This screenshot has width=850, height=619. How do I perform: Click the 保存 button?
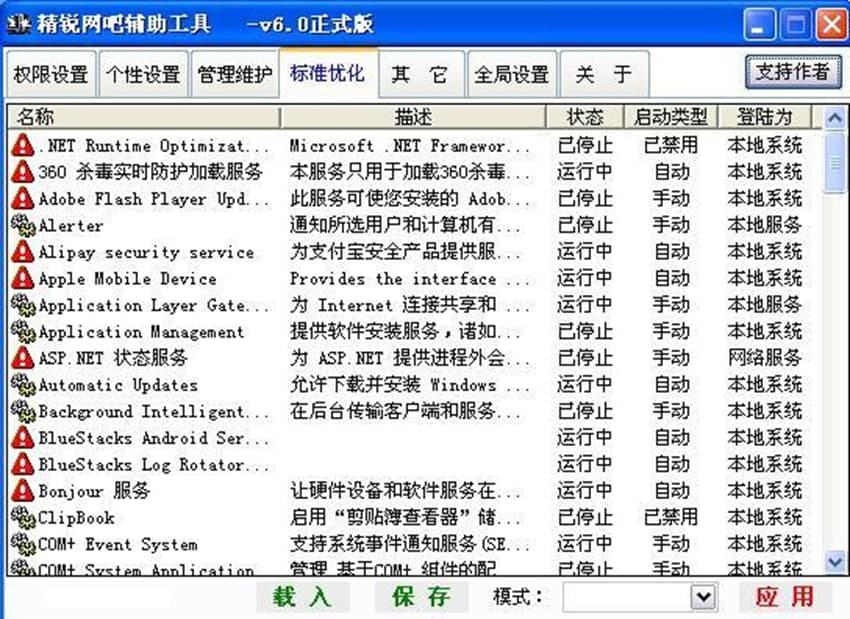(421, 597)
